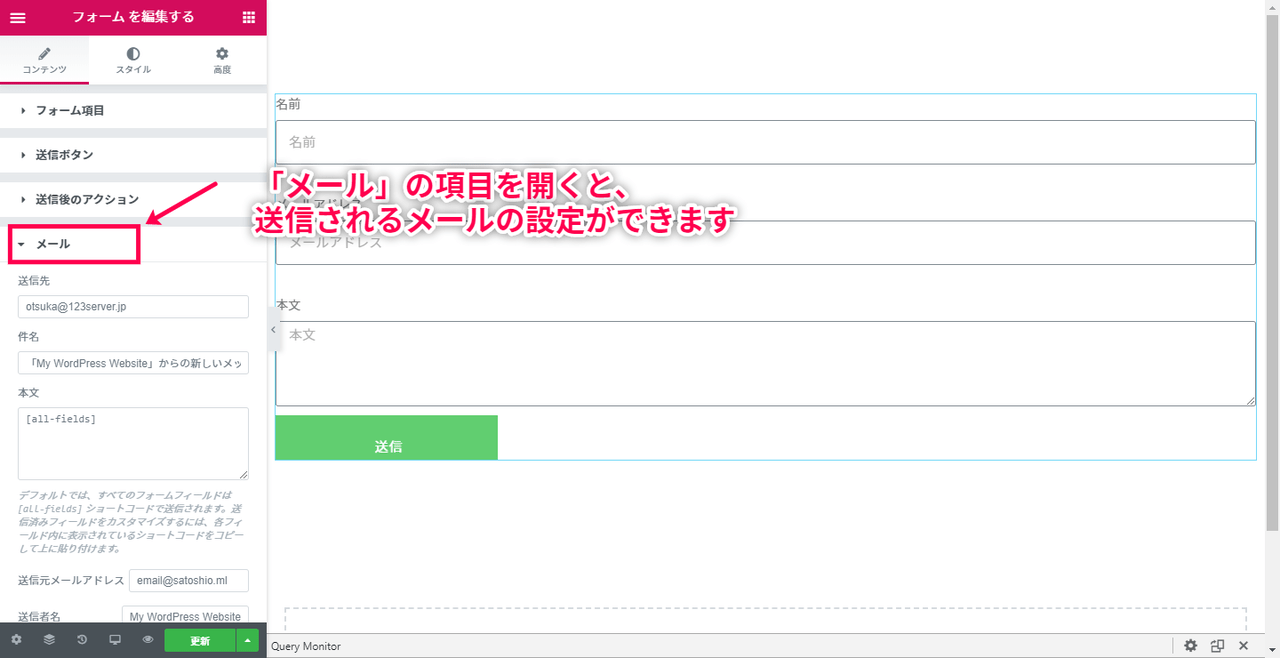1280x658 pixels.
Task: Open Query Monitor settings gear
Action: tap(1190, 646)
